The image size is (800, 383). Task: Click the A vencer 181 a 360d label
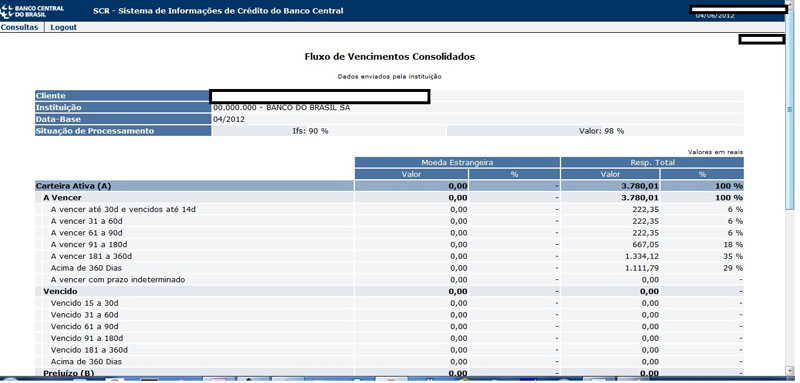pos(91,256)
